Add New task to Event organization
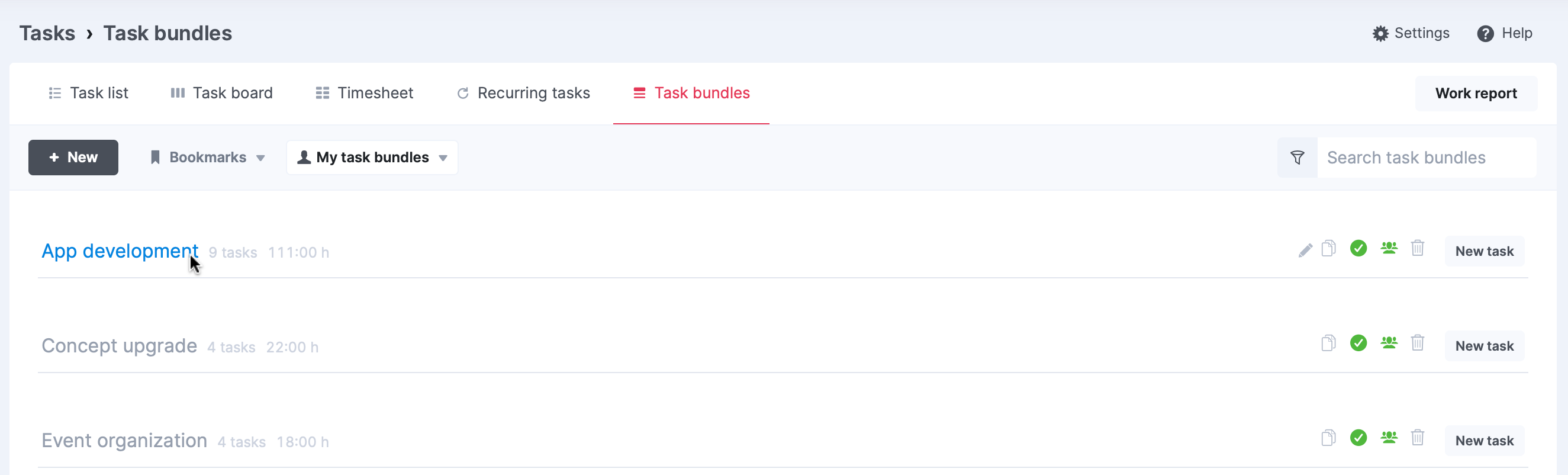This screenshot has height=475, width=1568. coord(1485,441)
